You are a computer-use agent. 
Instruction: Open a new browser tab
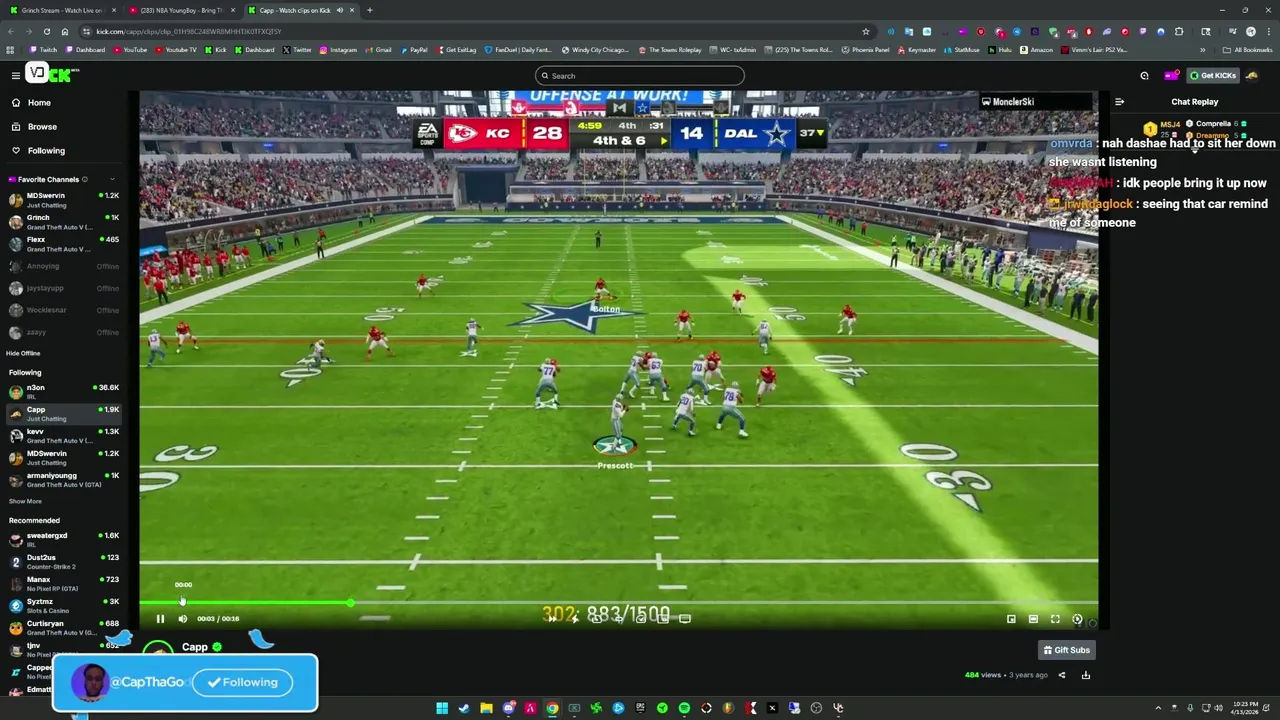tap(370, 10)
